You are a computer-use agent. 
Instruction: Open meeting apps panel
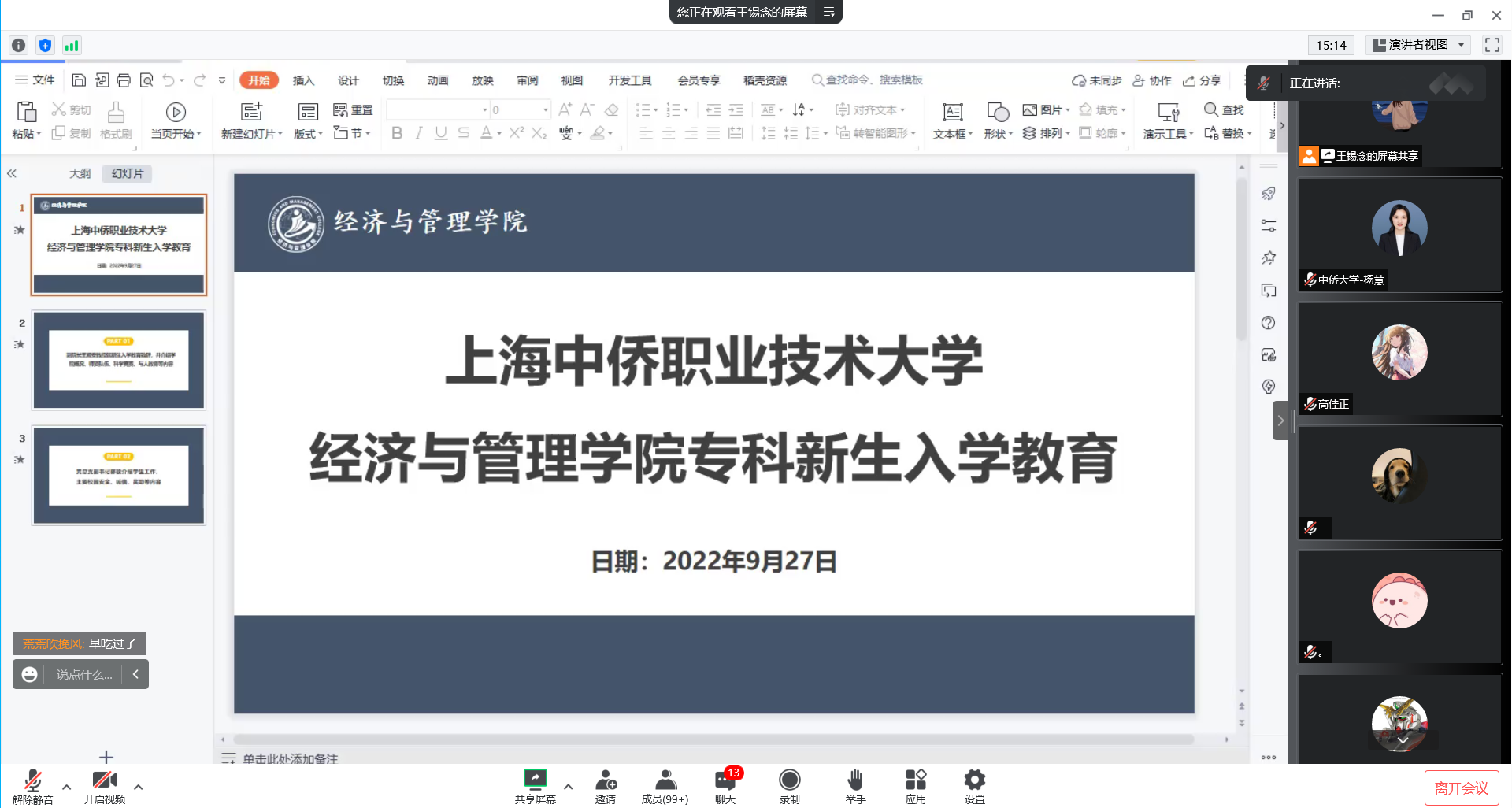(915, 780)
